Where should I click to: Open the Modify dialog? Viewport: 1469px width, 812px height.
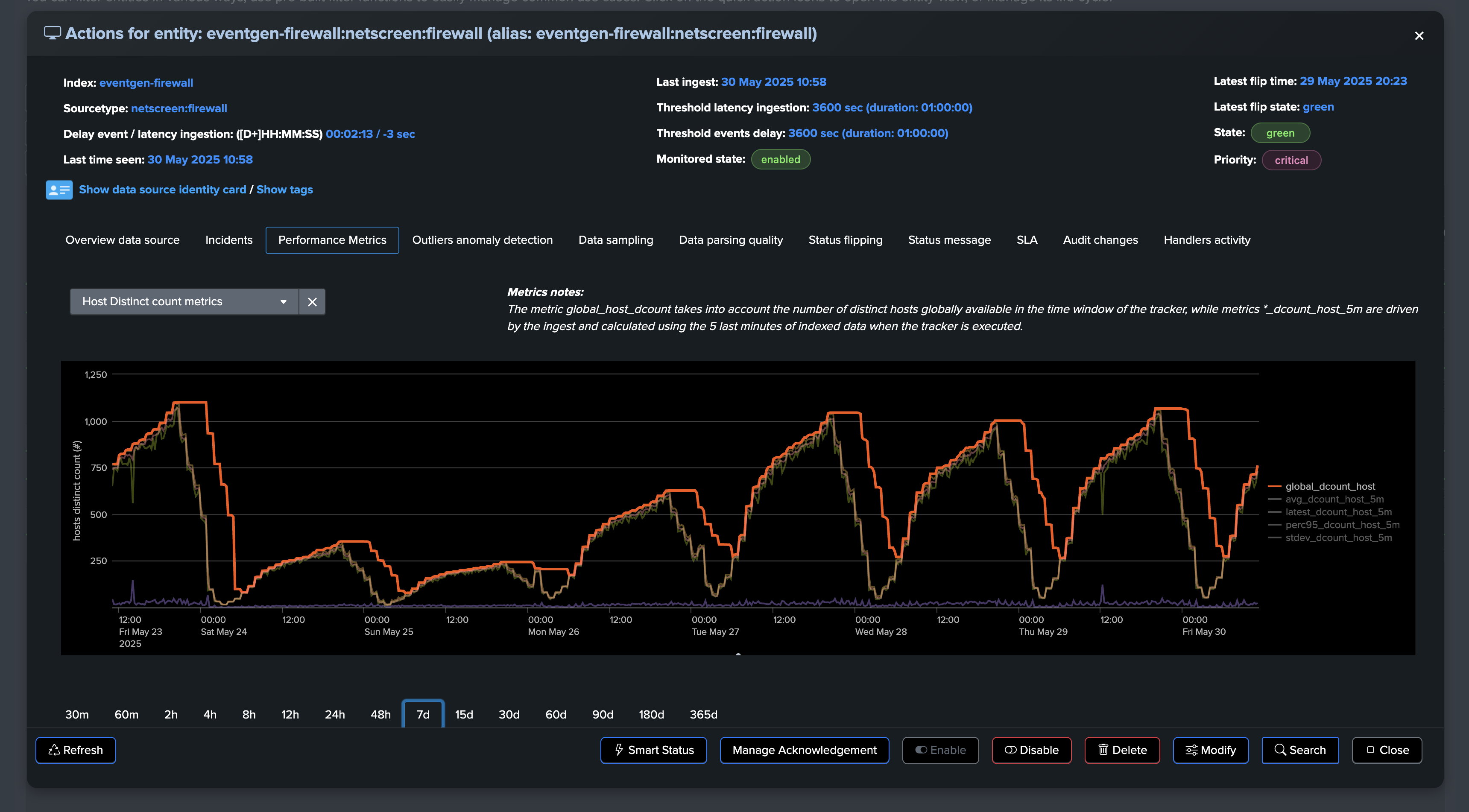[1210, 750]
